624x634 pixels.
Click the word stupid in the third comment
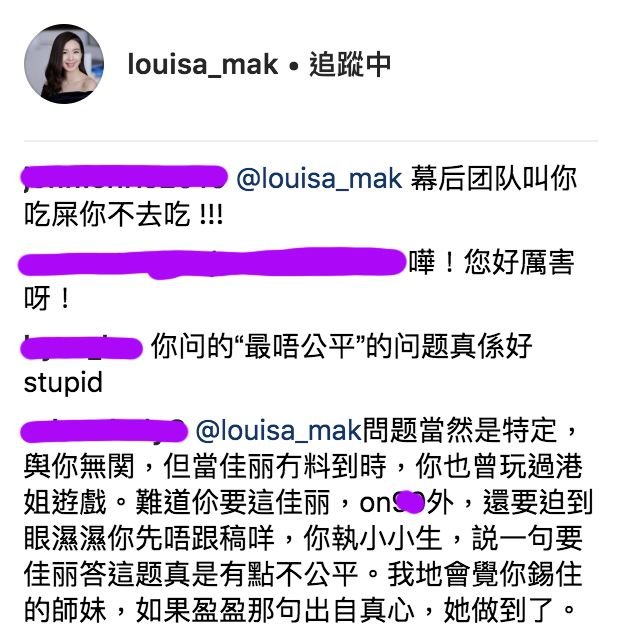tap(63, 383)
